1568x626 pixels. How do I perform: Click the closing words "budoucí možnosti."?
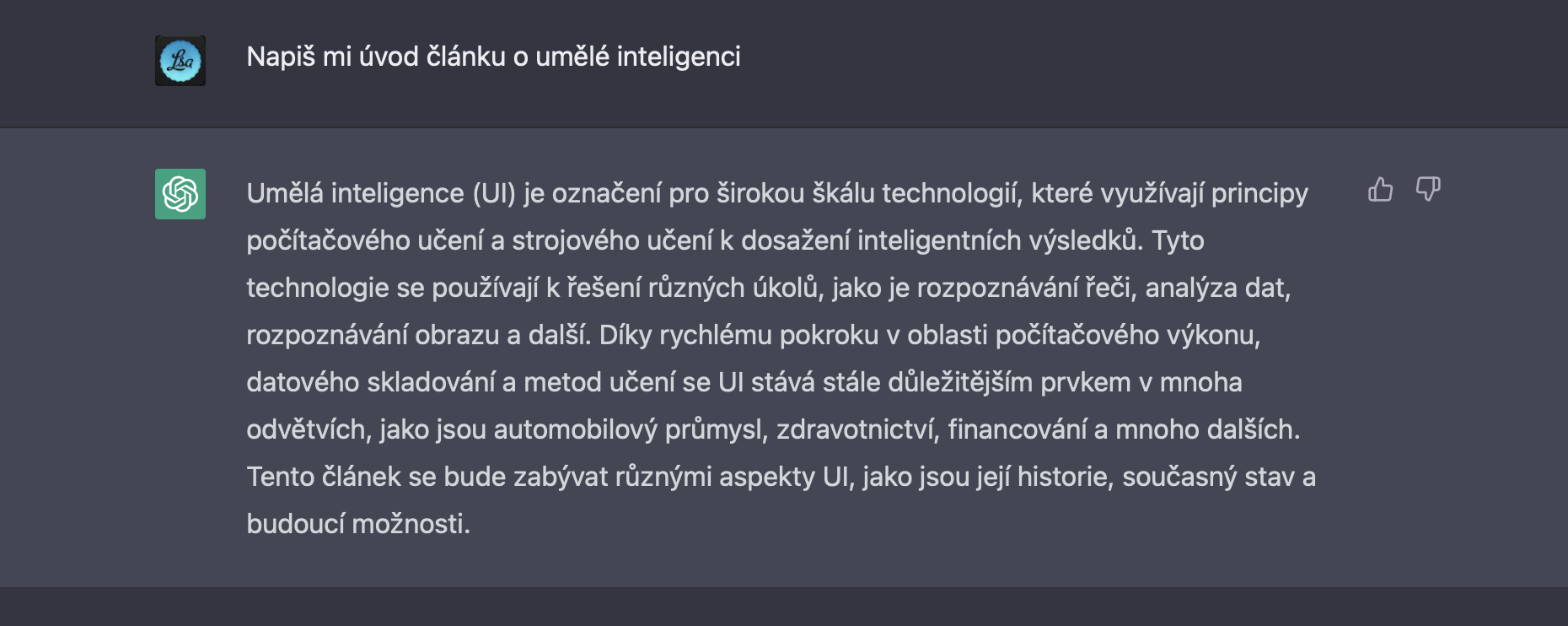(358, 524)
